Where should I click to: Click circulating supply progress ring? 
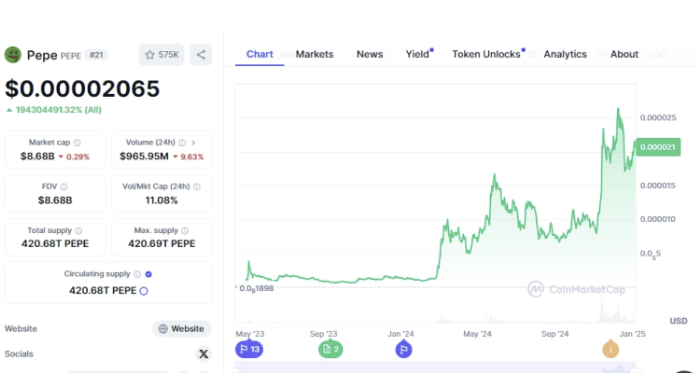[144, 291]
